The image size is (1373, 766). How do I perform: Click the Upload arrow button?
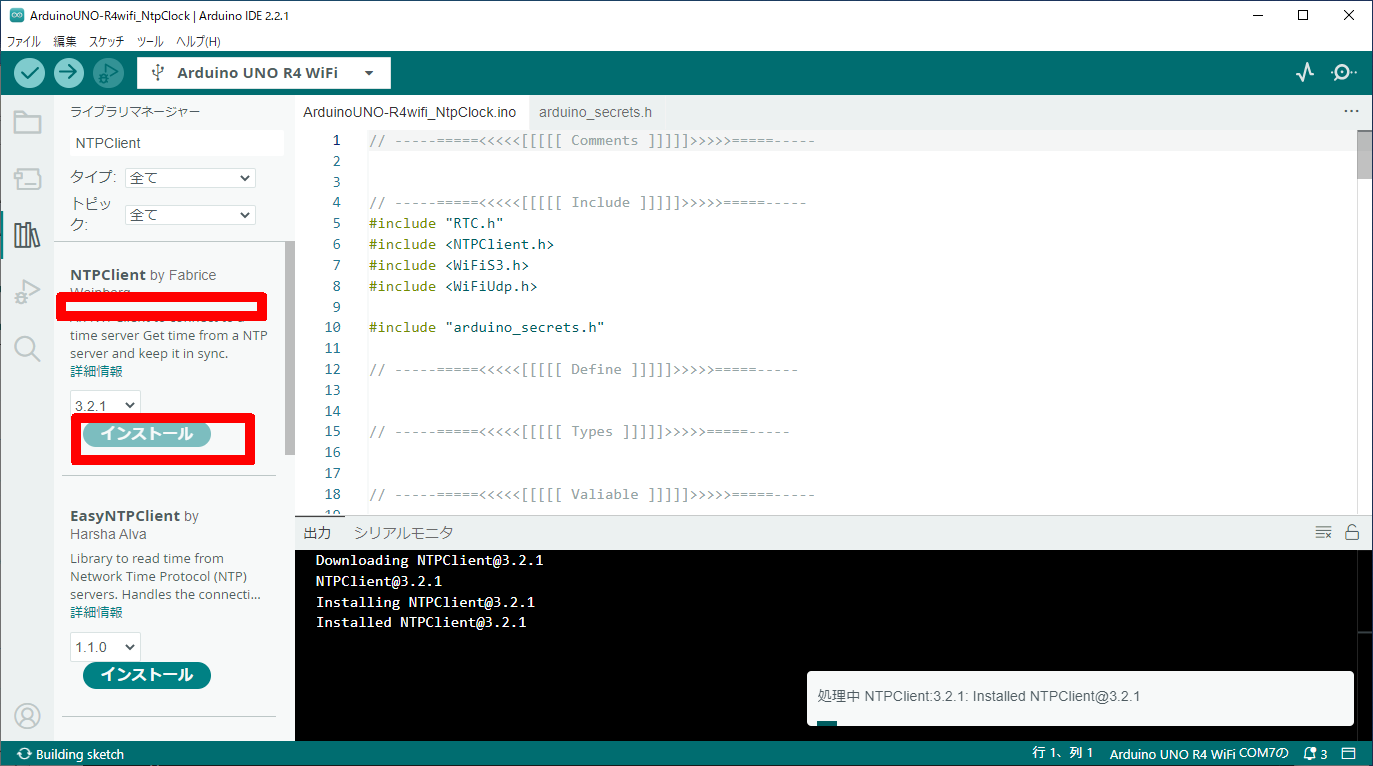point(69,72)
